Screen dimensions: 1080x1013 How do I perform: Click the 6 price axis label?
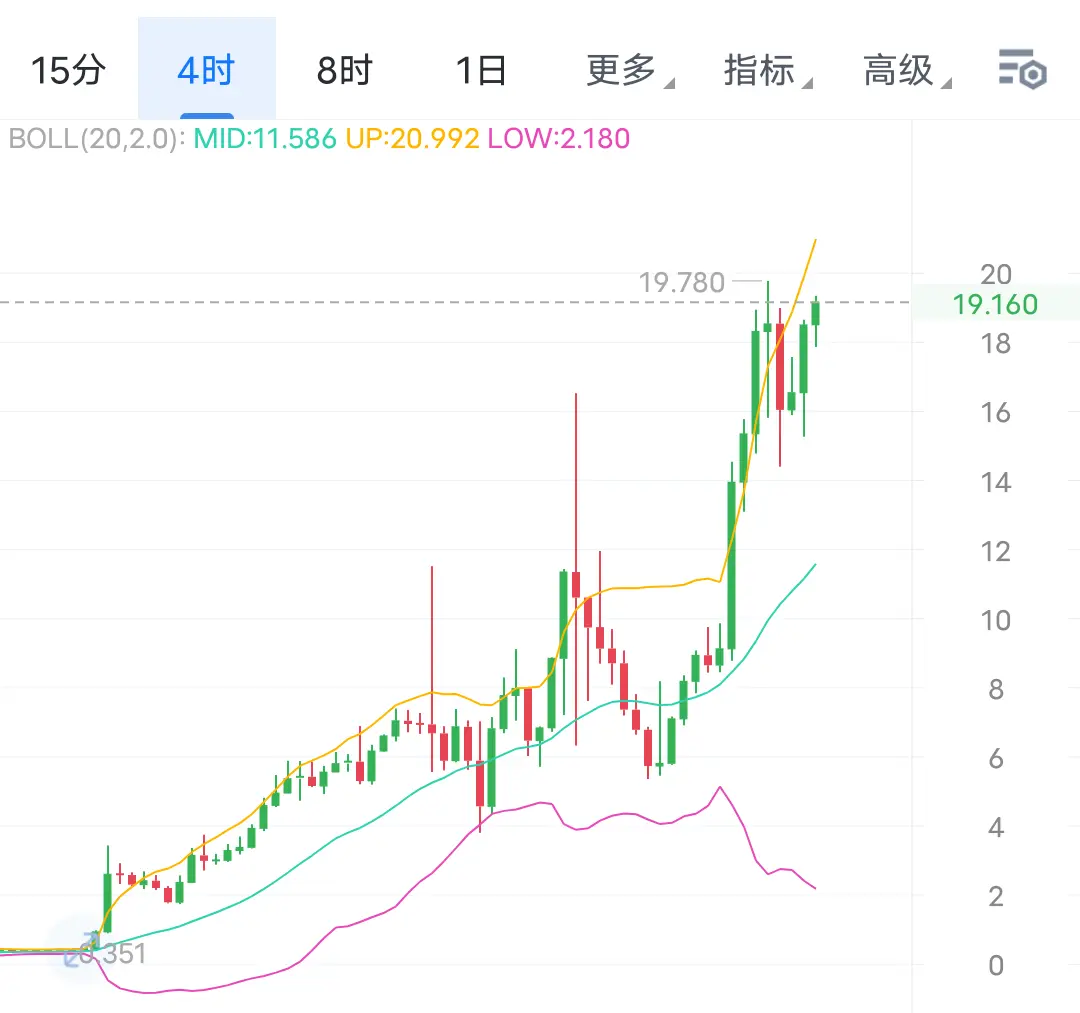[996, 759]
